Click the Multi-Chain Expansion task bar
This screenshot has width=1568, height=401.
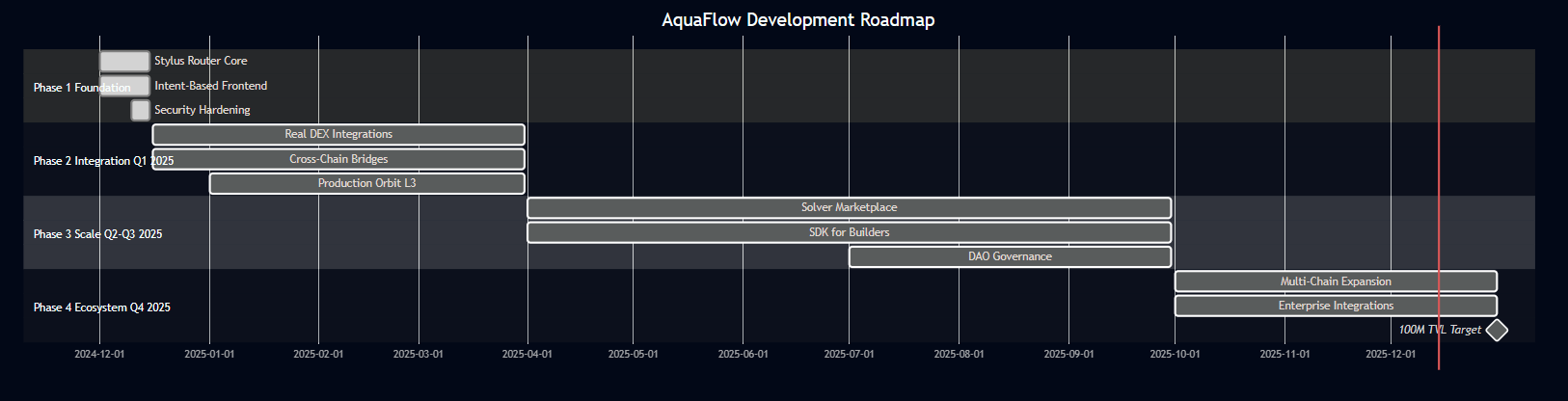(x=1336, y=281)
